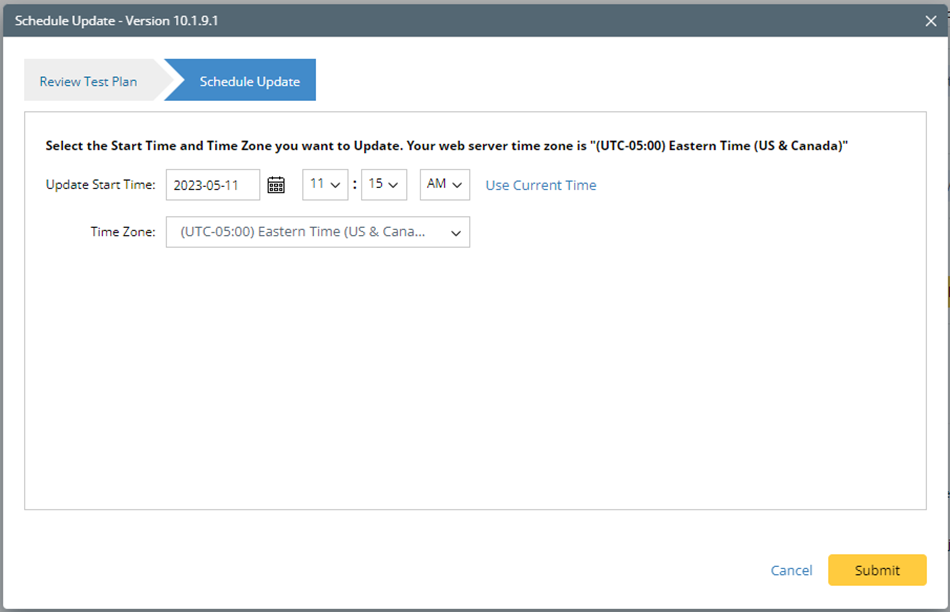Click the dialog title Schedule Update - Version 10.1.9.1
The height and width of the screenshot is (612, 950).
pos(117,21)
